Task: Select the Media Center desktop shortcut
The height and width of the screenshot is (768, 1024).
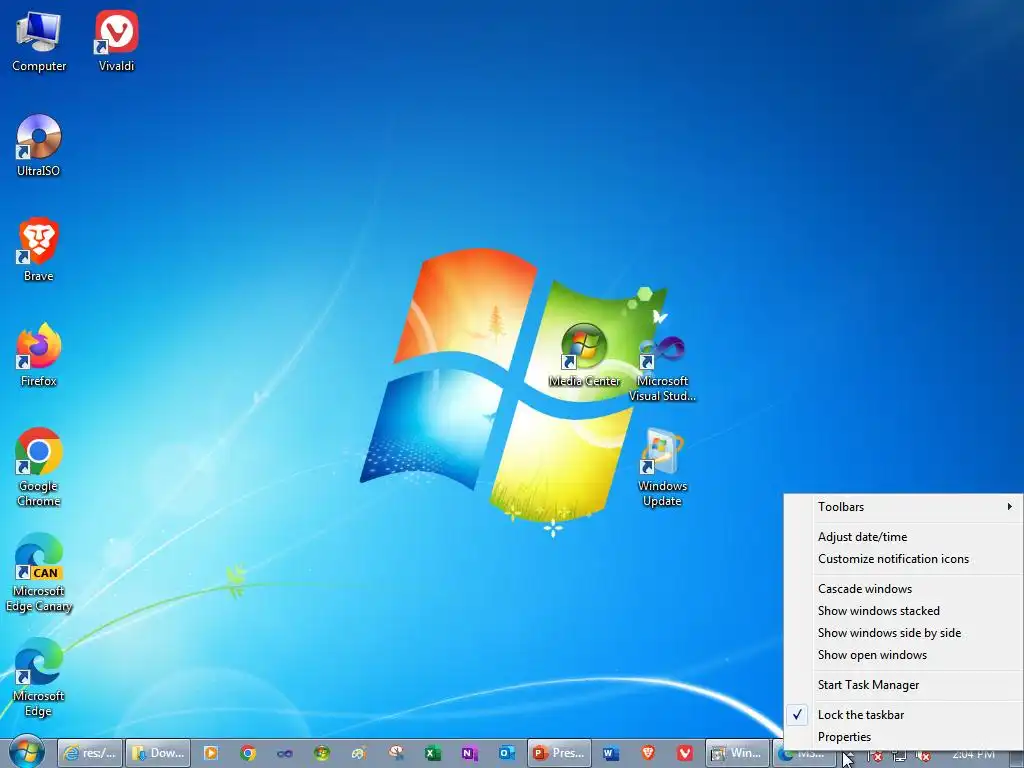Action: click(584, 356)
